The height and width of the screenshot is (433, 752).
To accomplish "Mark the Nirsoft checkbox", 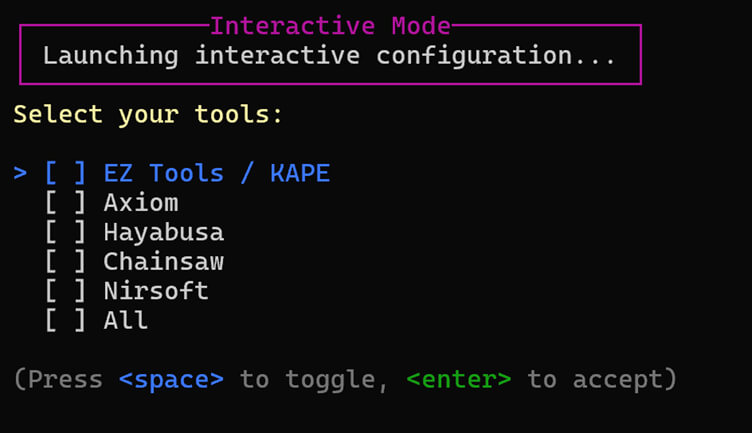I will click(x=65, y=291).
